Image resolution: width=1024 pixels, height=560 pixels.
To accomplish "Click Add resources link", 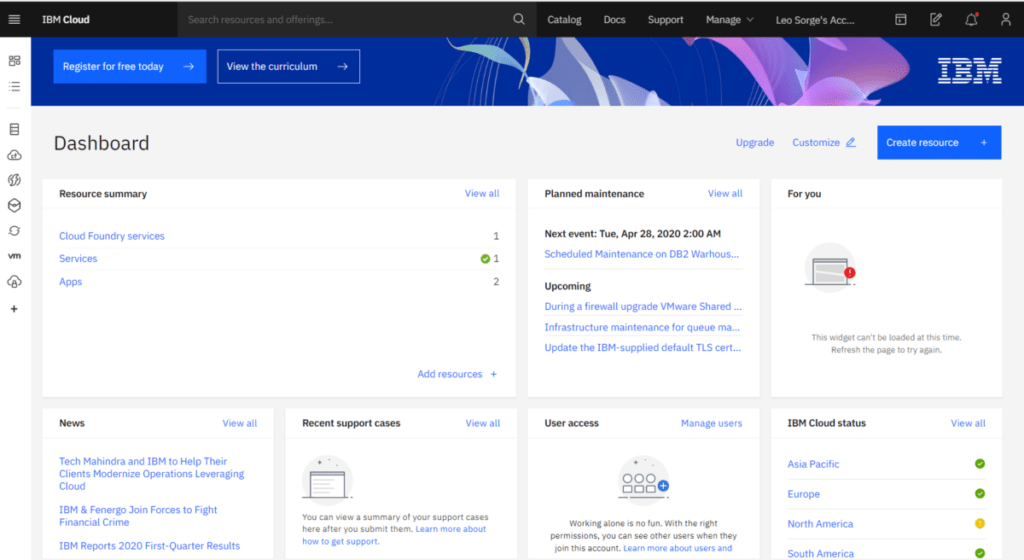I will tap(457, 374).
